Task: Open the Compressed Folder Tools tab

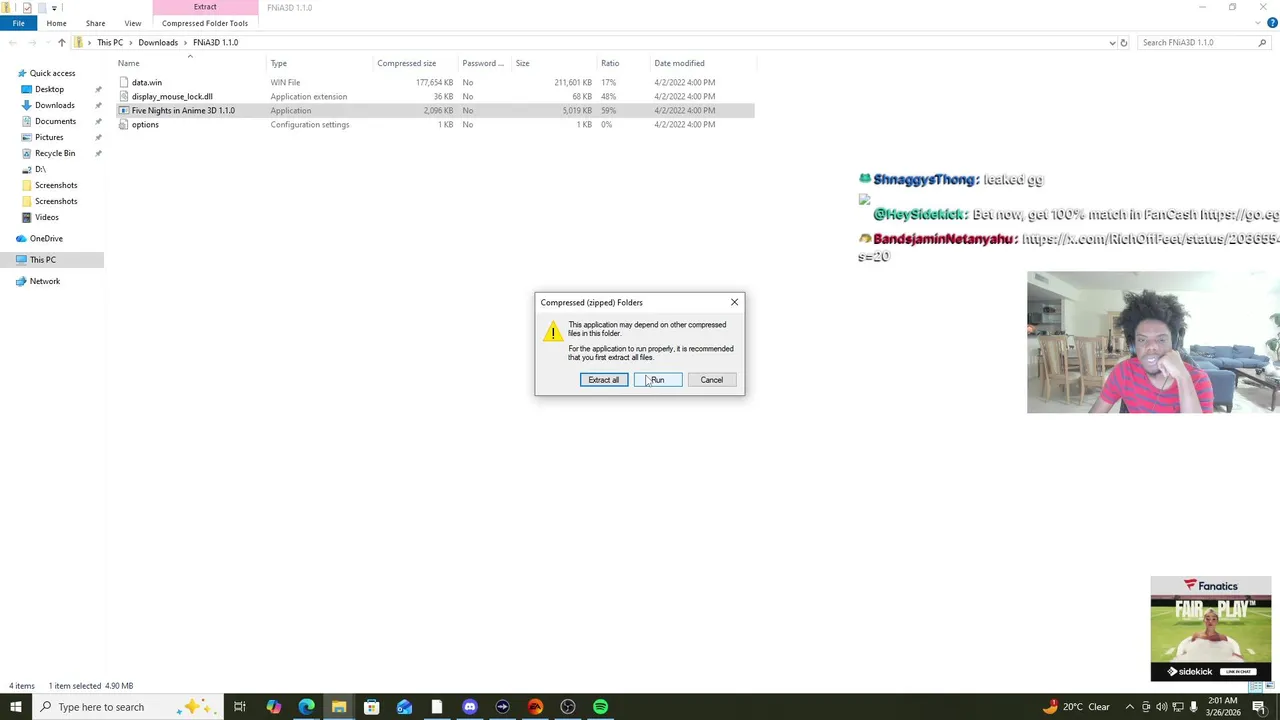Action: click(x=205, y=23)
